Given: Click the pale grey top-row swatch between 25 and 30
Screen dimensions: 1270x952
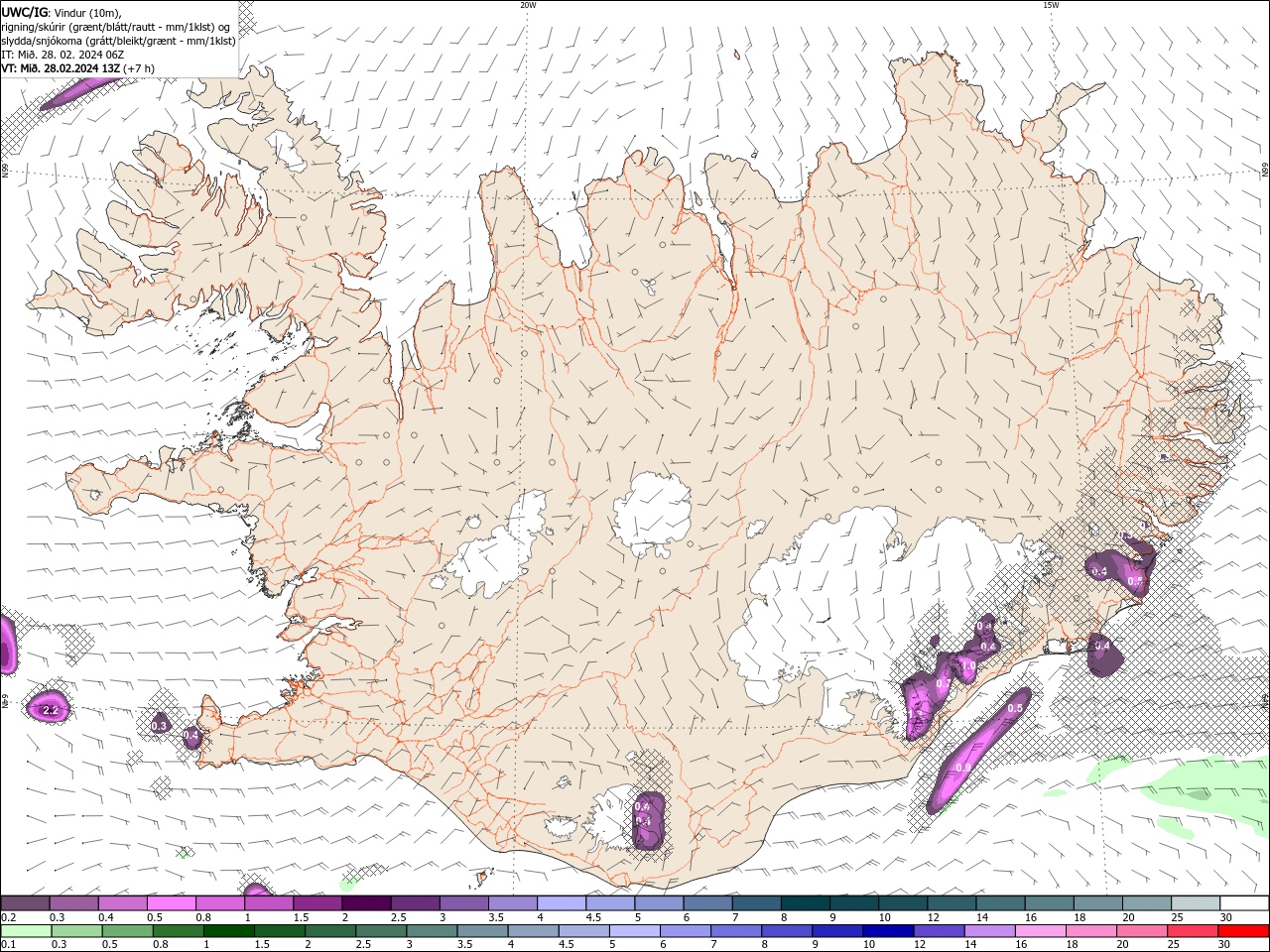Looking at the screenshot, I should [1195, 903].
